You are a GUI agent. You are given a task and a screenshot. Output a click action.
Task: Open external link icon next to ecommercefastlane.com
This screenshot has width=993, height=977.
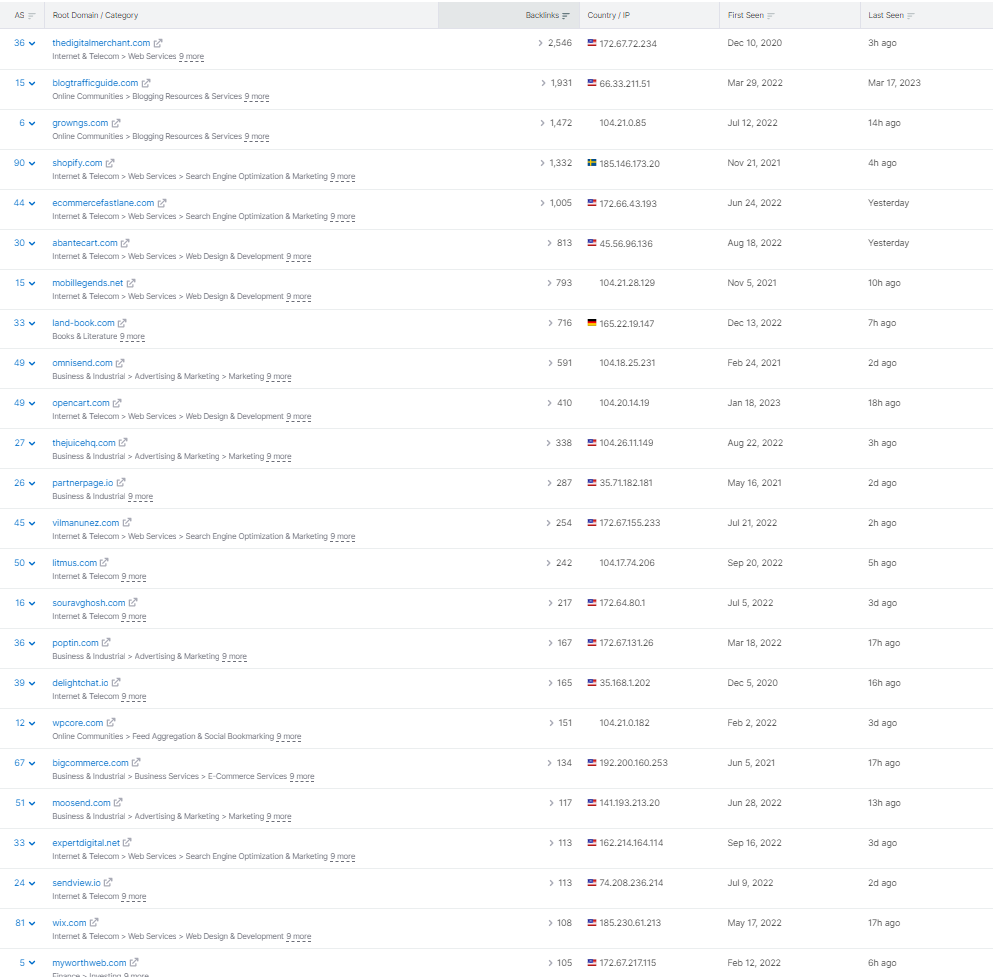click(x=161, y=203)
